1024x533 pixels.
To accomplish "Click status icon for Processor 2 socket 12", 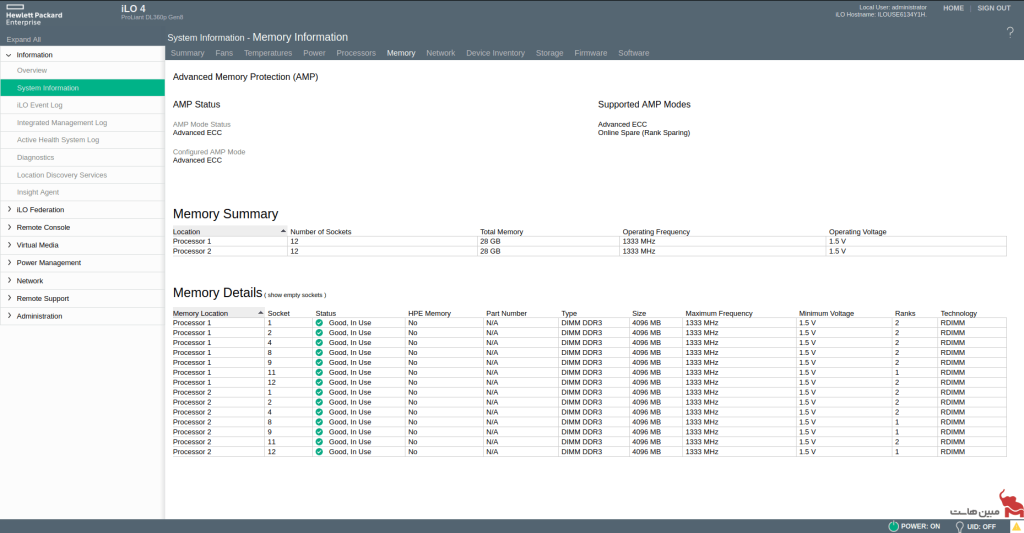I will pyautogui.click(x=319, y=451).
